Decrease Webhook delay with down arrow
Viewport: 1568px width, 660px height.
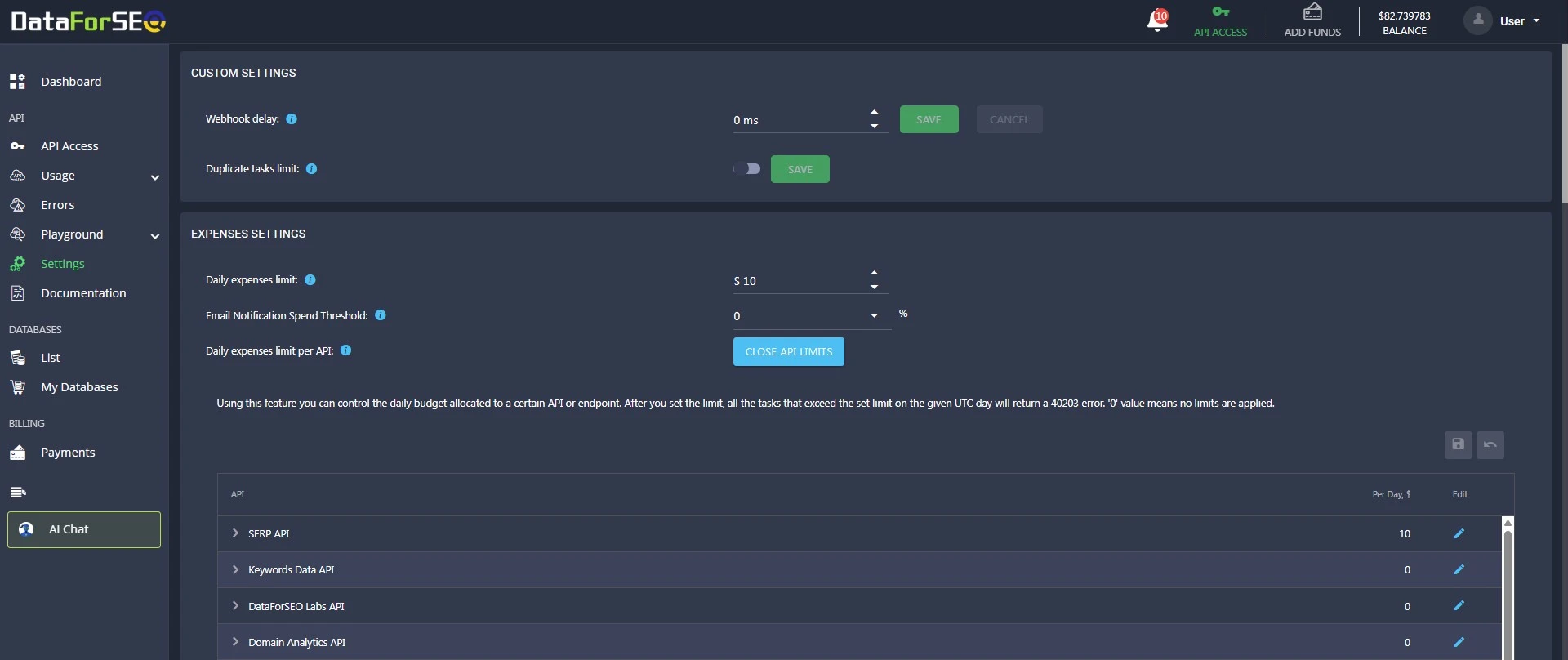[874, 126]
